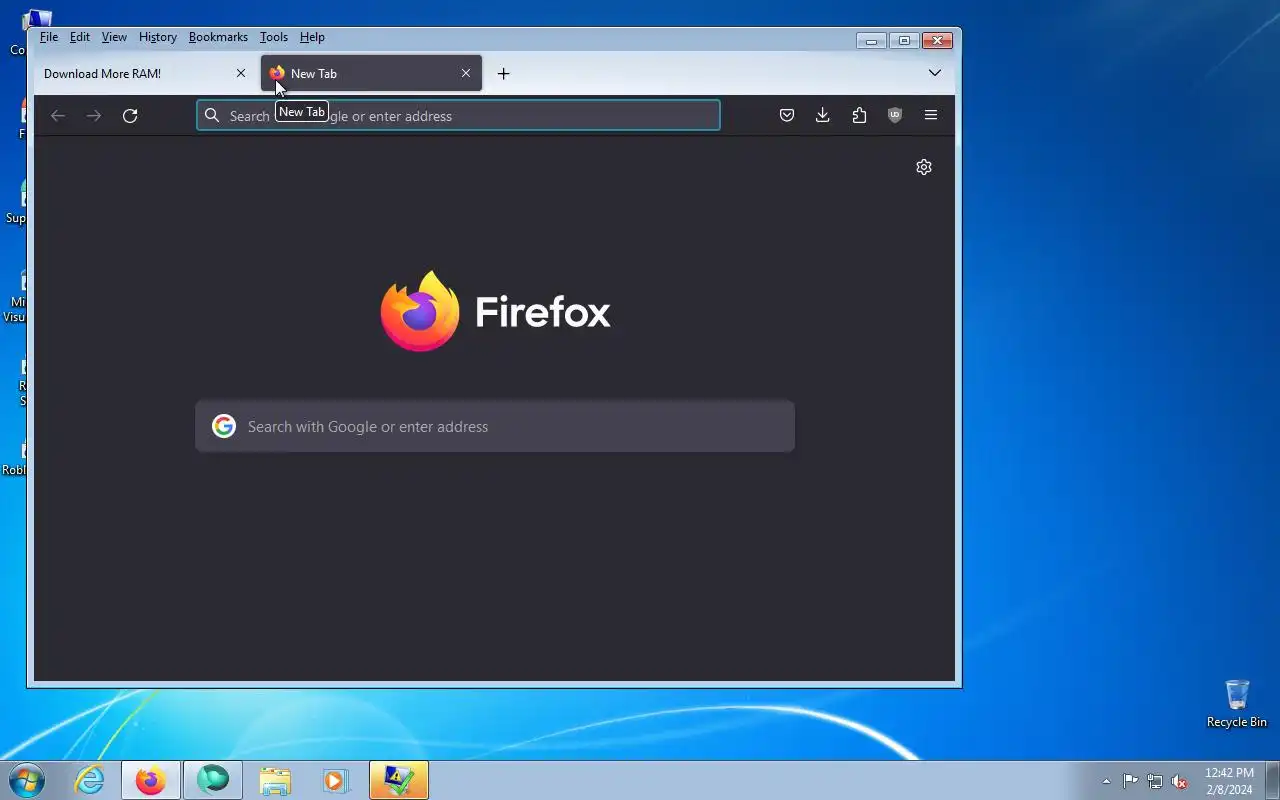Open the taskbar app with green checkmark
Image resolution: width=1280 pixels, height=800 pixels.
[x=399, y=780]
